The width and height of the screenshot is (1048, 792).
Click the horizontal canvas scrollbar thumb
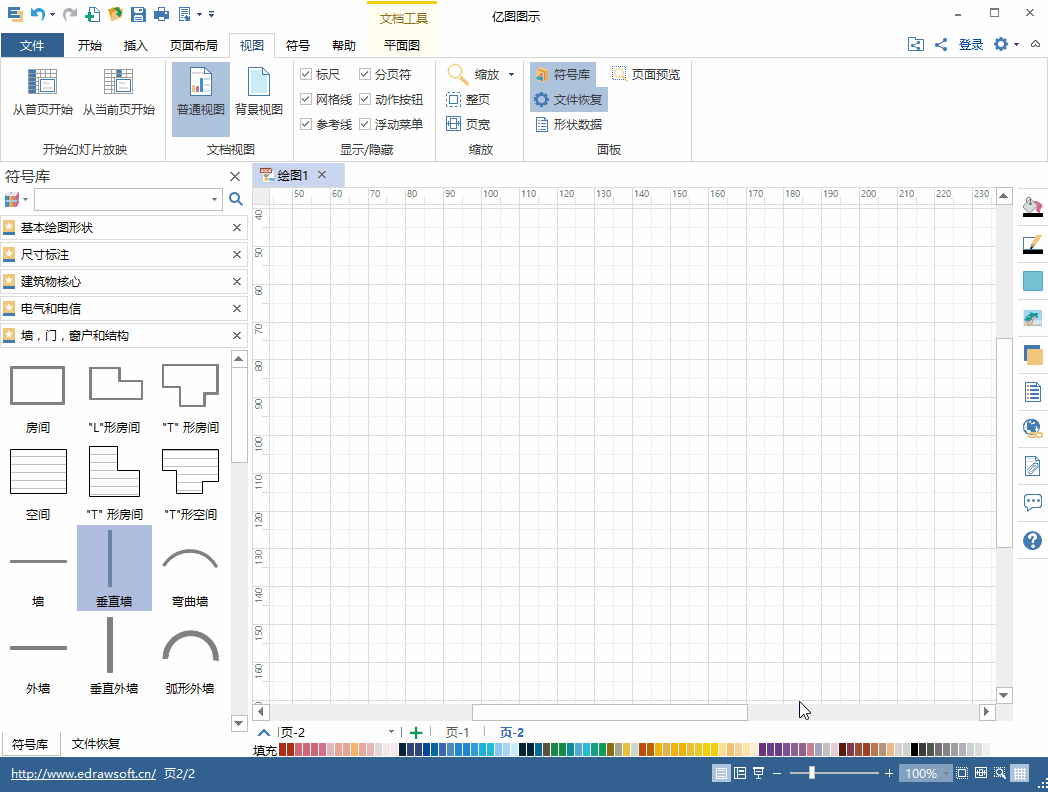[x=610, y=712]
